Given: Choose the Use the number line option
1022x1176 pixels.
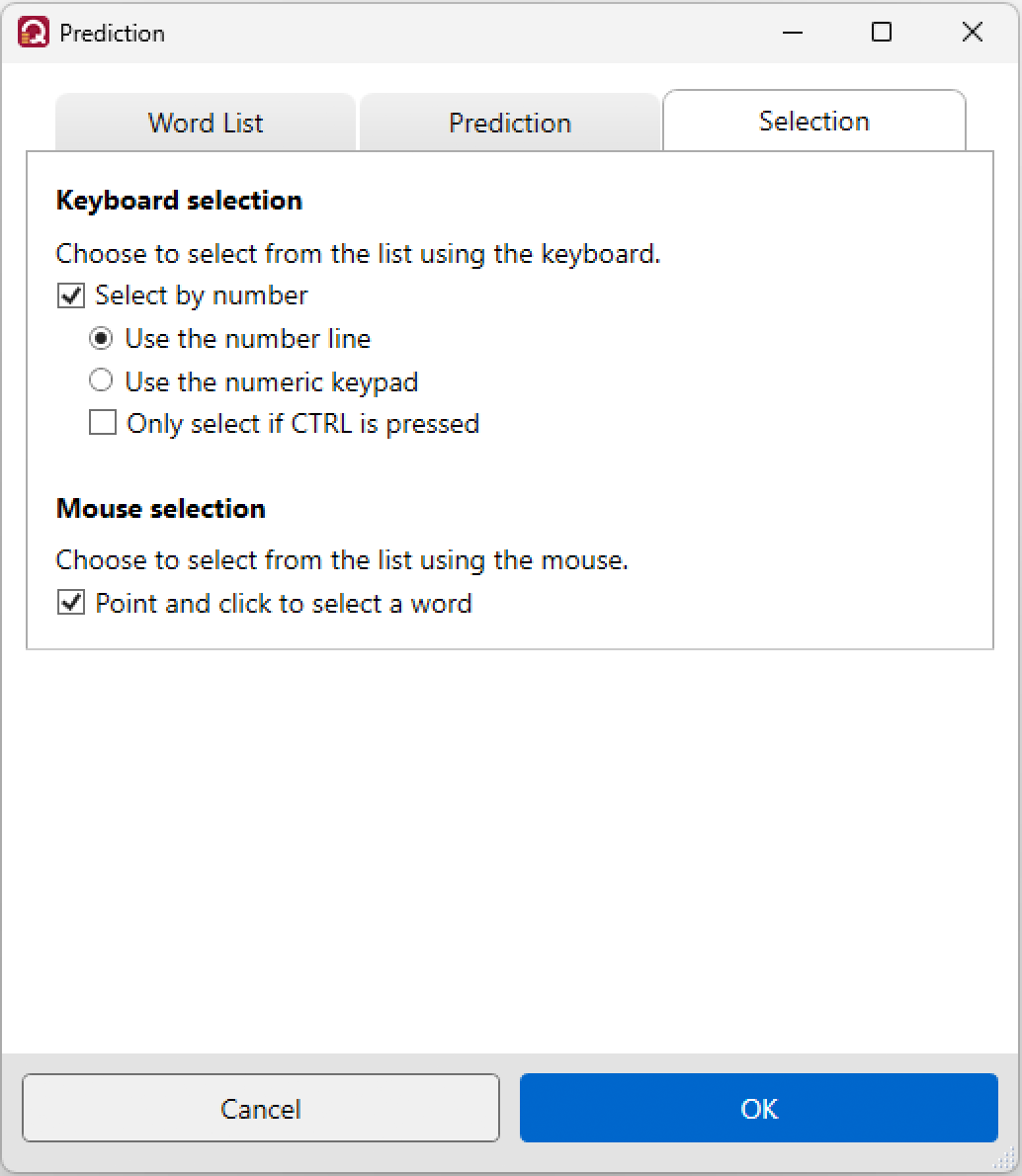Looking at the screenshot, I should click(101, 338).
